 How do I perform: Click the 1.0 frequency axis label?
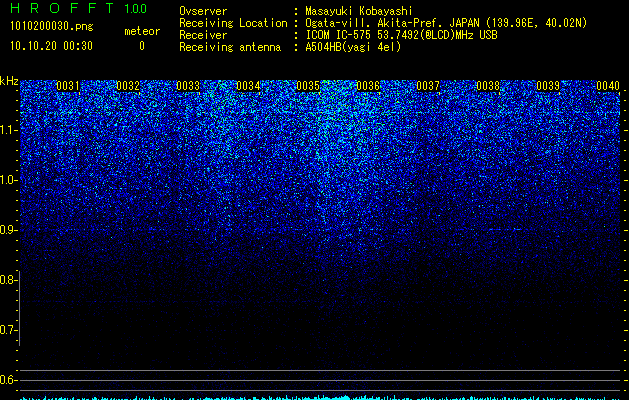click(x=8, y=180)
